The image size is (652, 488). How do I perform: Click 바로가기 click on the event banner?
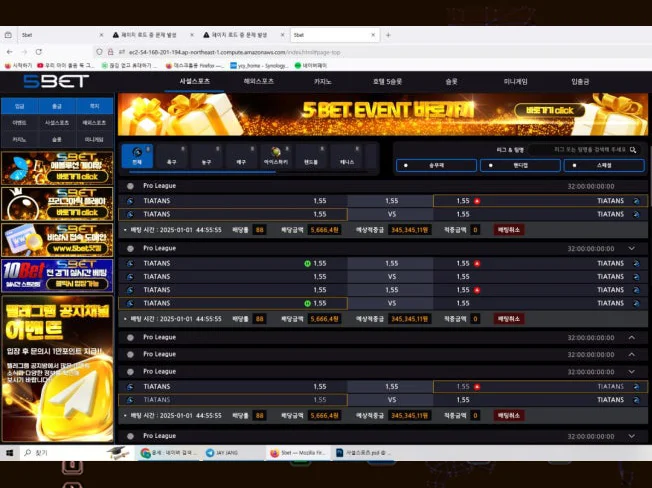tap(549, 111)
